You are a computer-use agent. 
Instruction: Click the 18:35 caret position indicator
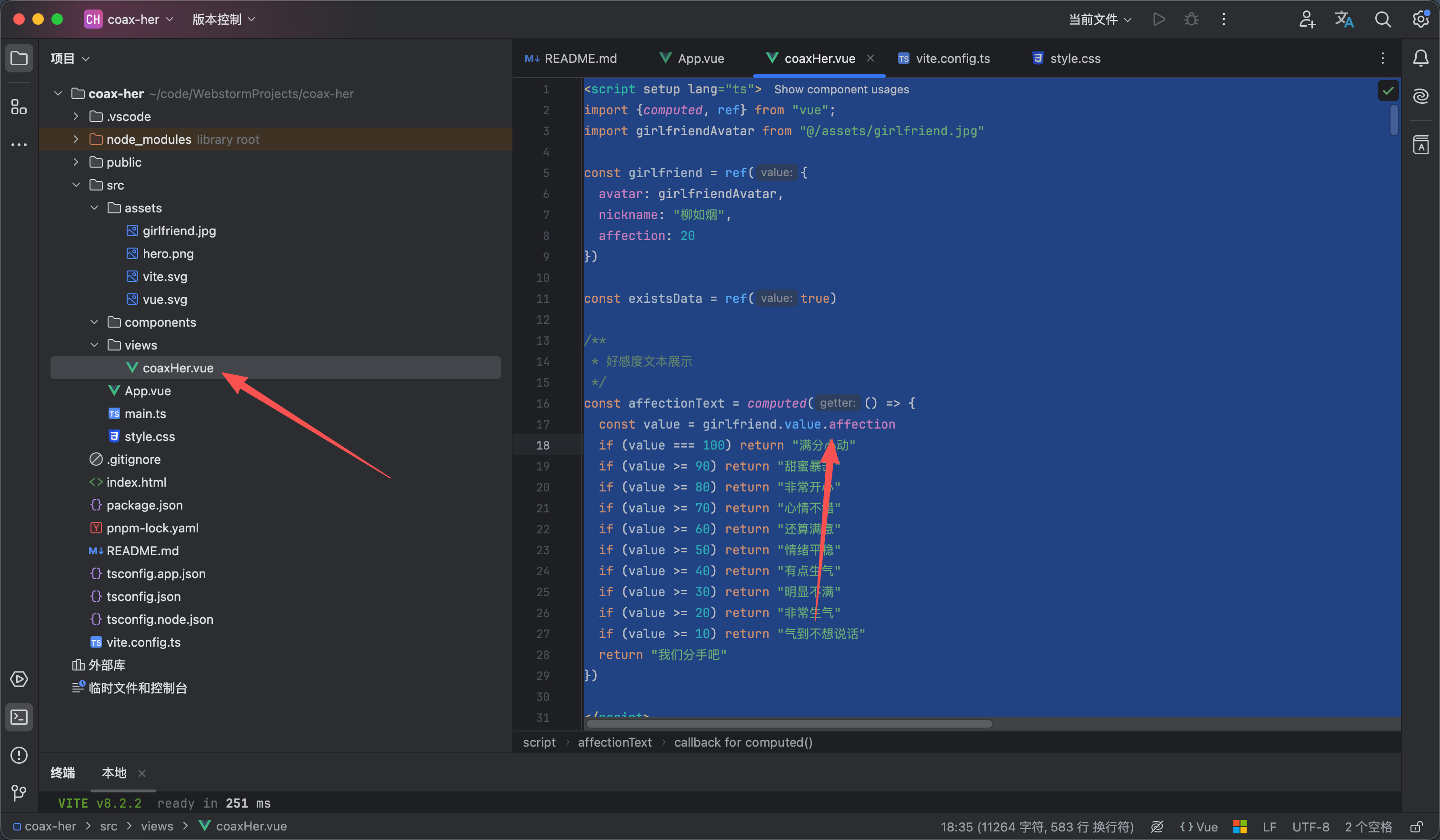coord(1037,827)
